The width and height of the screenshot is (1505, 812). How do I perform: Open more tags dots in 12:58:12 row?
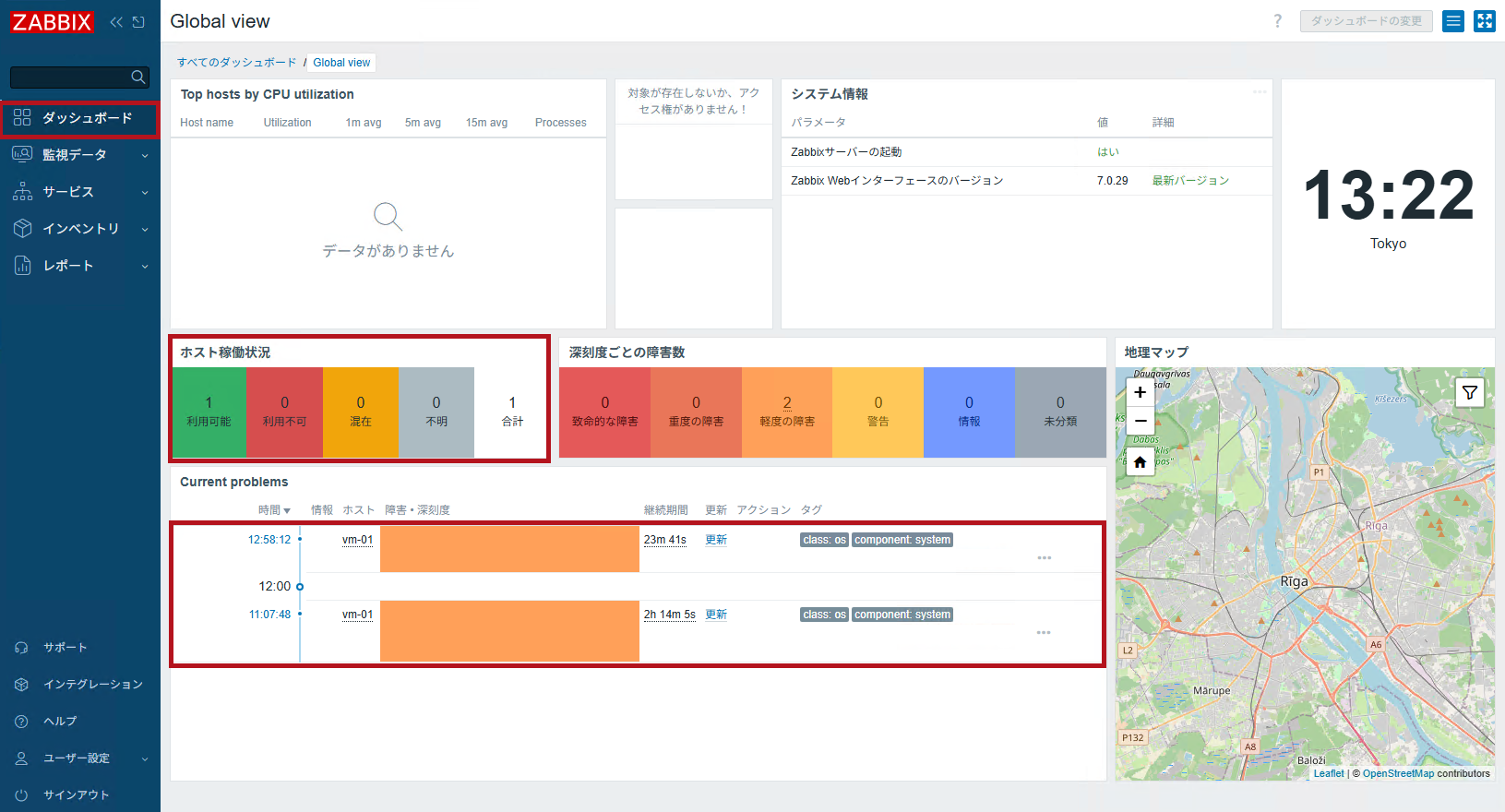click(1045, 558)
